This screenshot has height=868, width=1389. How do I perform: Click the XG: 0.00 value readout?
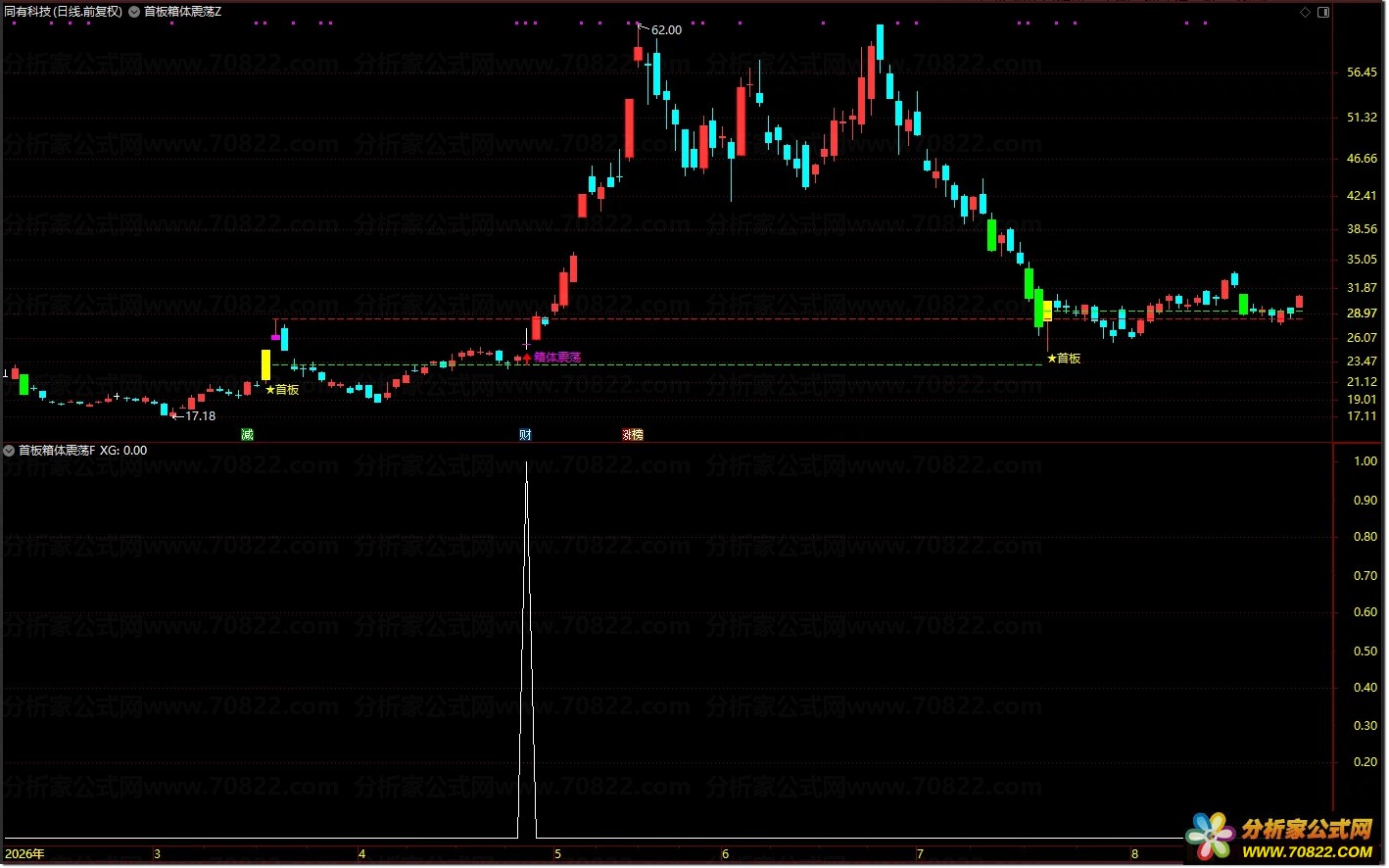tap(123, 451)
